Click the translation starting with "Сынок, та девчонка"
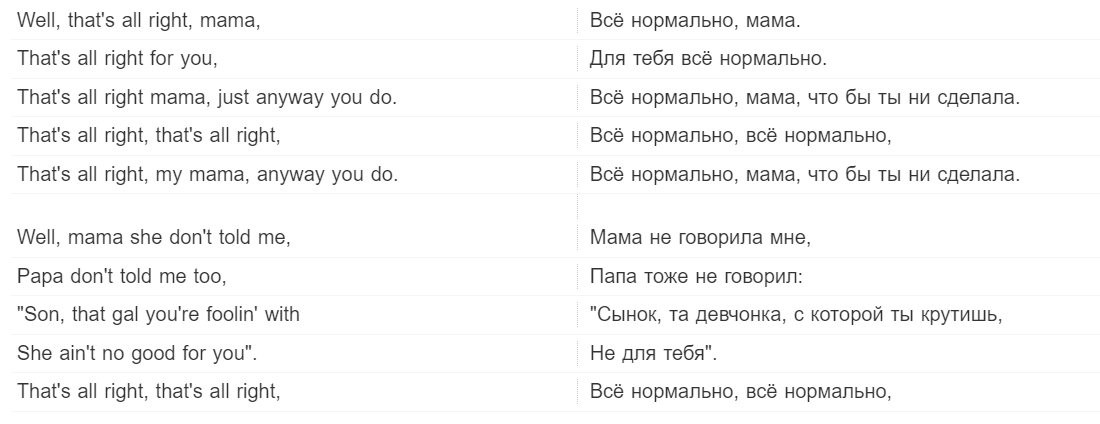 point(796,315)
